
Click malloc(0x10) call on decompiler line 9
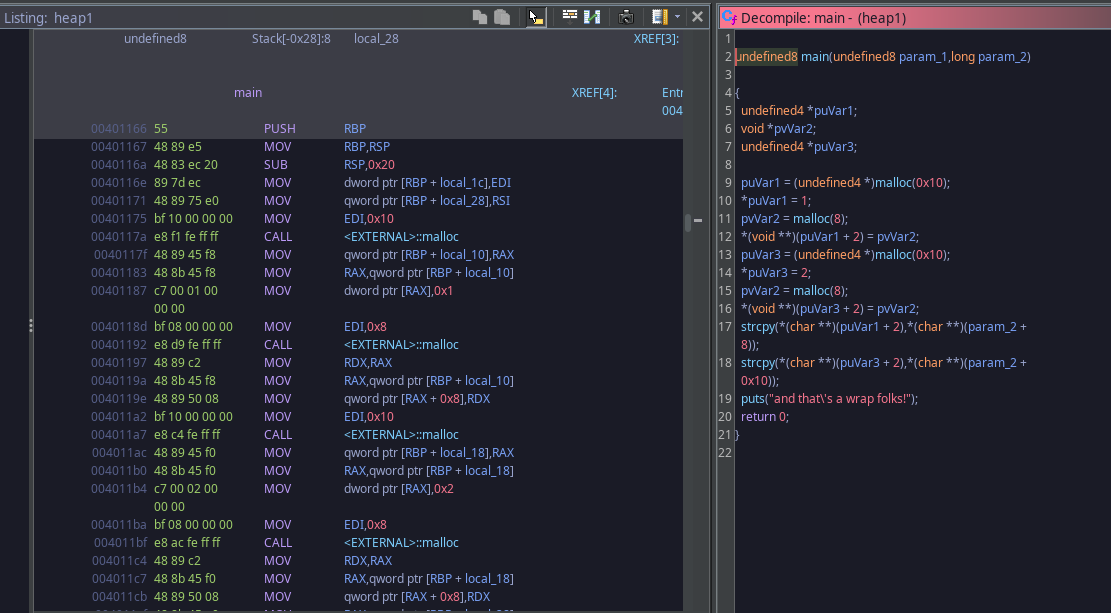coord(910,183)
